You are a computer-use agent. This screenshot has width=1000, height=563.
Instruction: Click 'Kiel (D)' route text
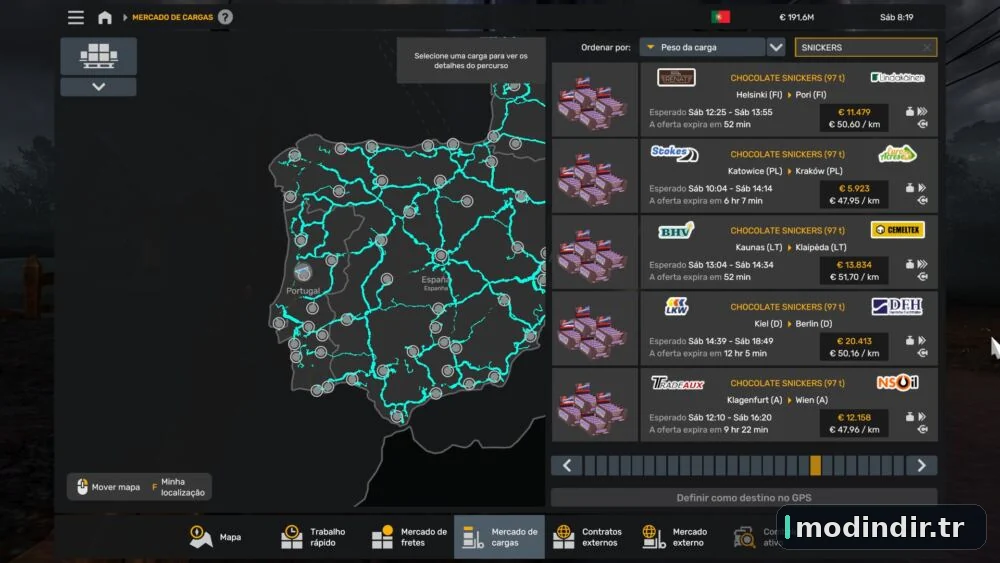click(768, 324)
